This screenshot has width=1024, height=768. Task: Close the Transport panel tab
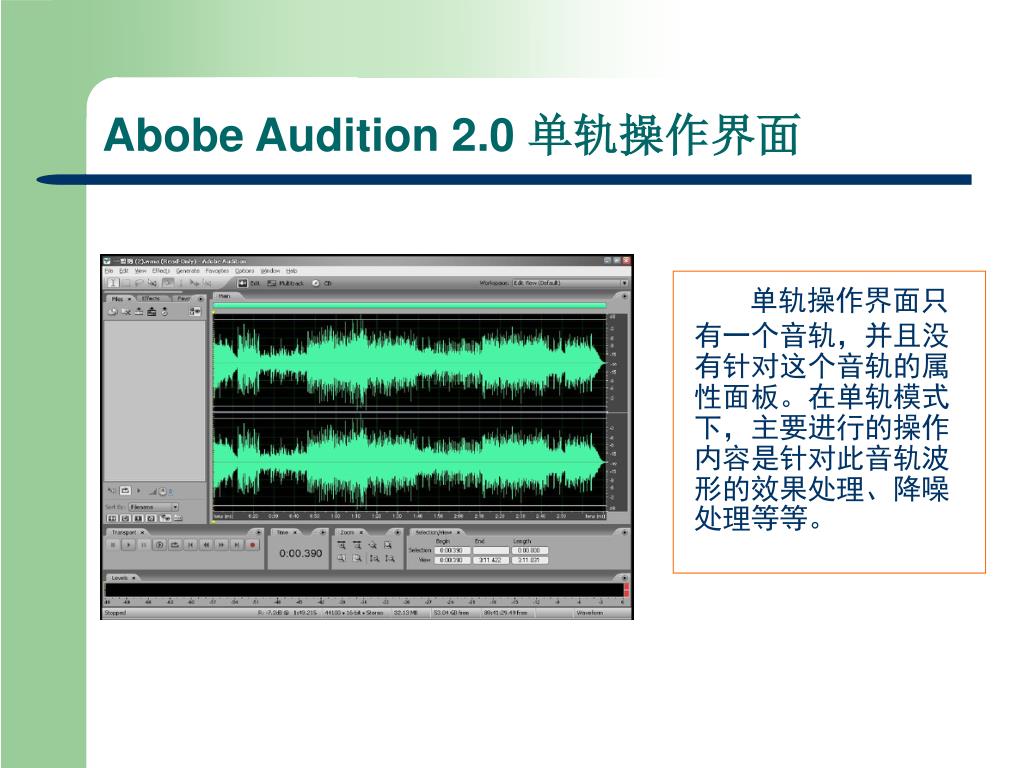coord(142,532)
